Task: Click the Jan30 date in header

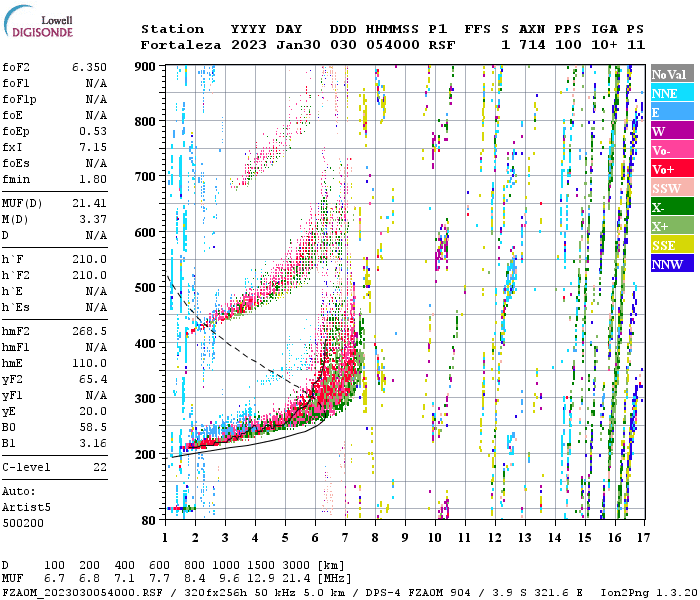Action: 298,45
